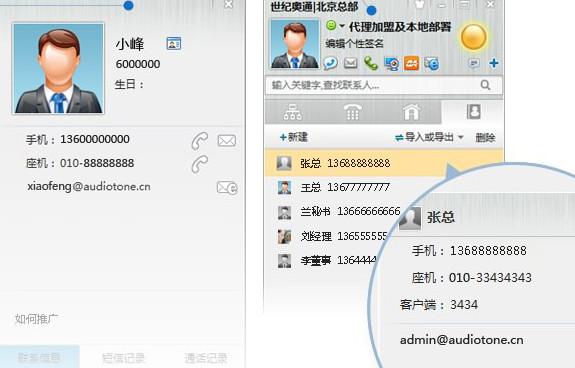This screenshot has width=575, height=368.
Task: Switch to the 短信记录 tab
Action: coord(124,358)
